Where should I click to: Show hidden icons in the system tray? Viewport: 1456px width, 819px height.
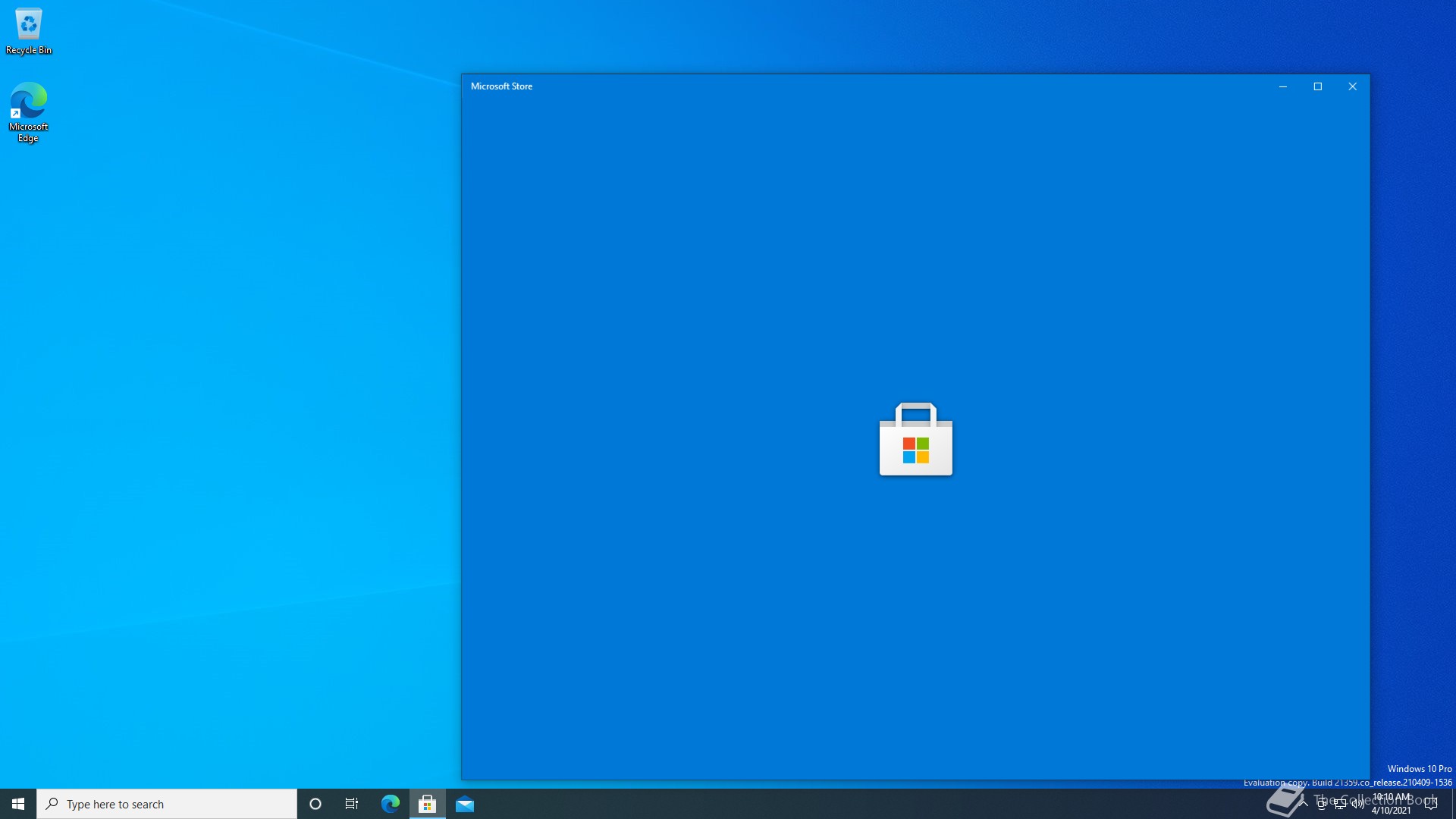tap(1304, 804)
